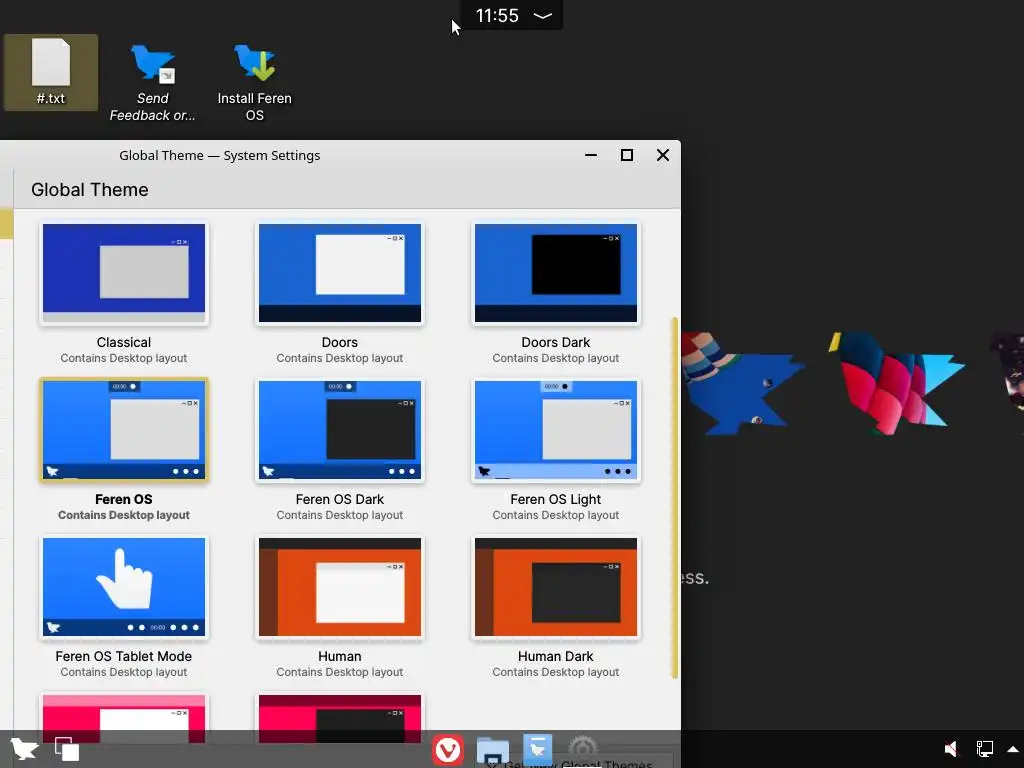Click the blue pixelated bird wallpaper thumbnail
The width and height of the screenshot is (1024, 768).
click(x=741, y=383)
